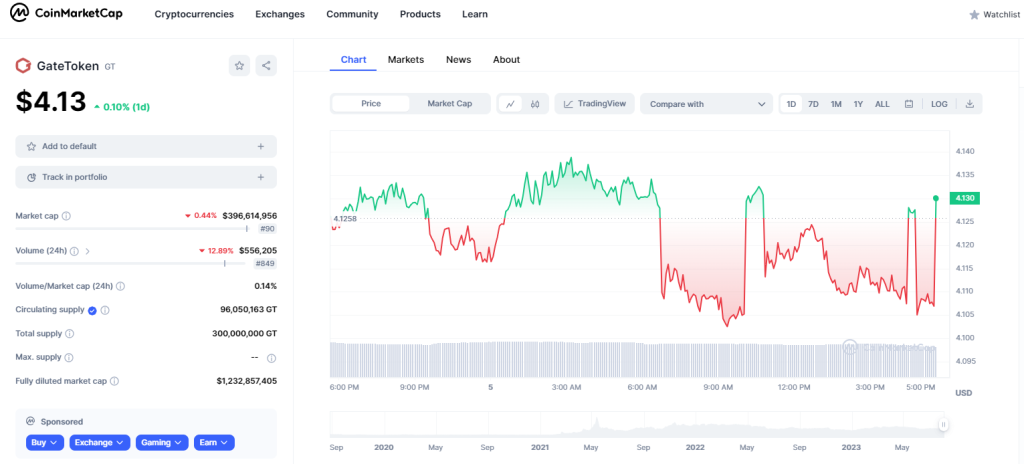Viewport: 1024px width, 464px height.
Task: Toggle the LOG scale button
Action: (x=939, y=104)
